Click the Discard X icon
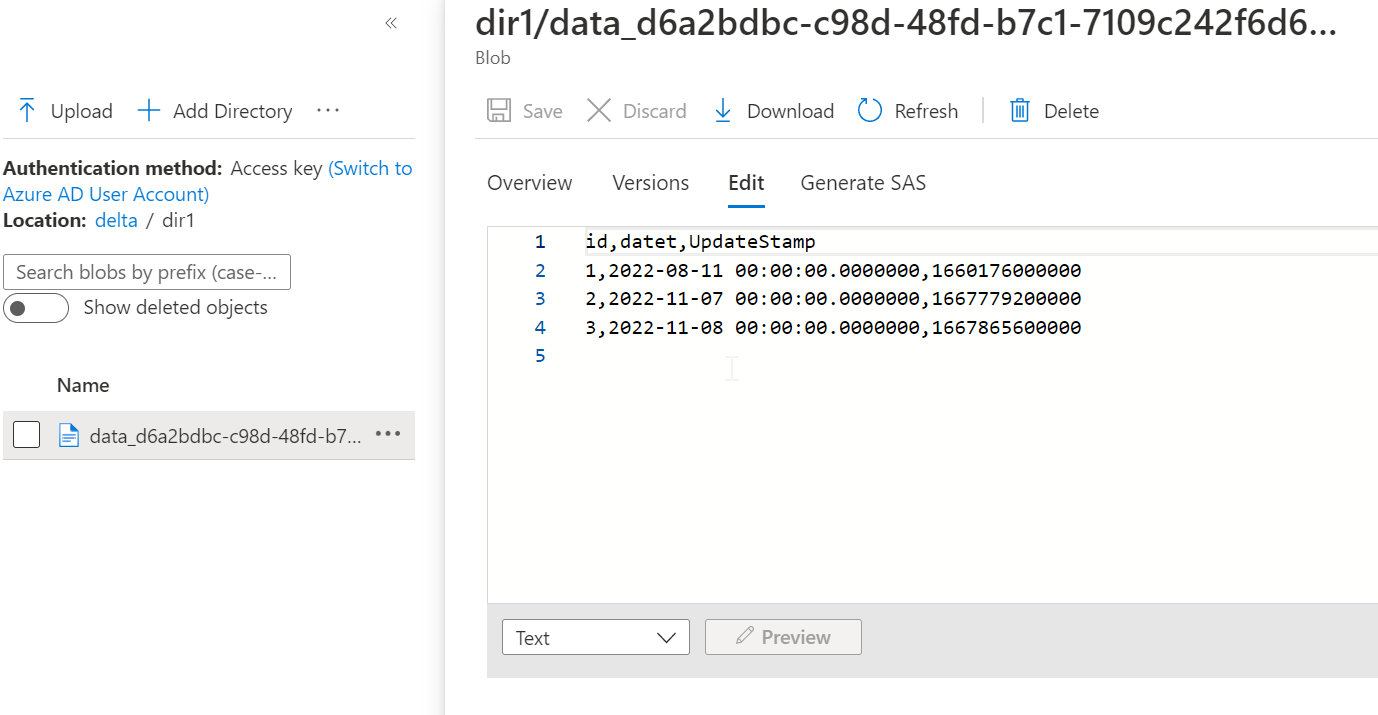Screen dimensions: 1378x715 [x=599, y=111]
